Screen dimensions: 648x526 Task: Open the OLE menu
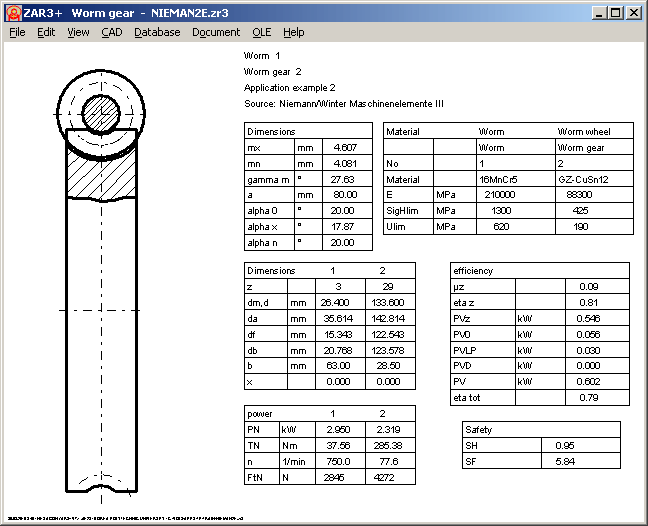click(262, 32)
